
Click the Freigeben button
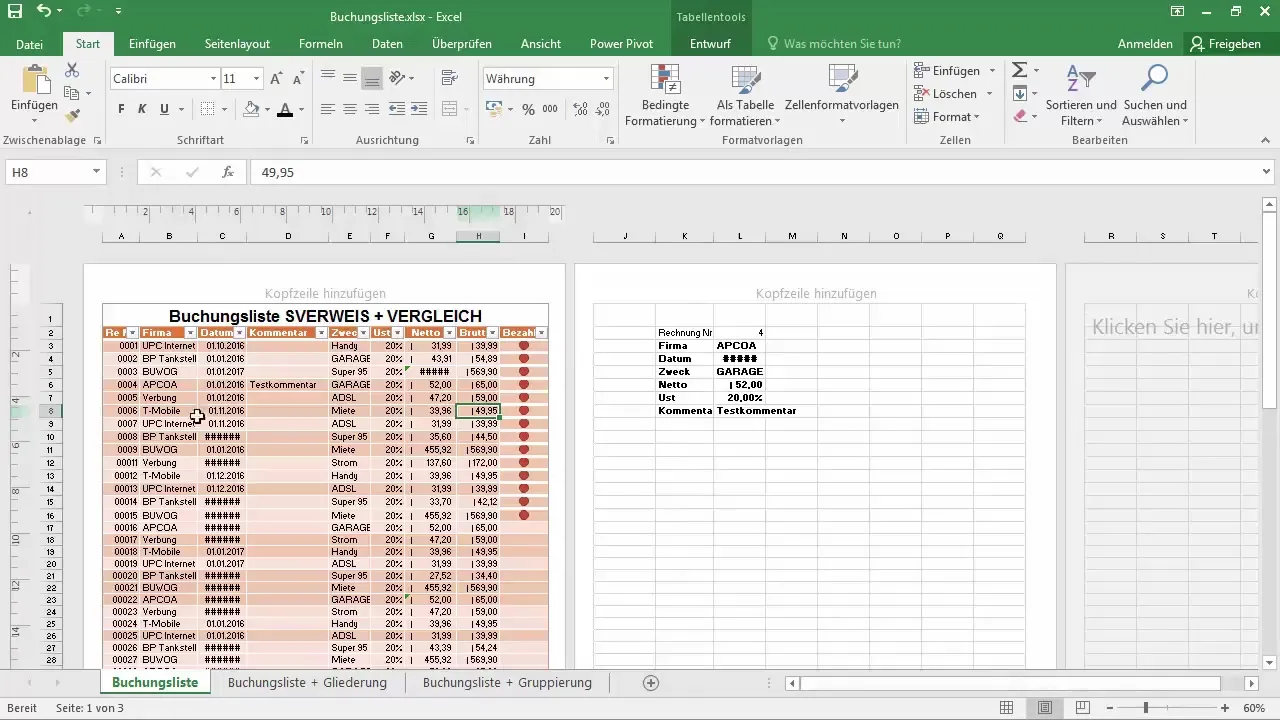point(1225,44)
